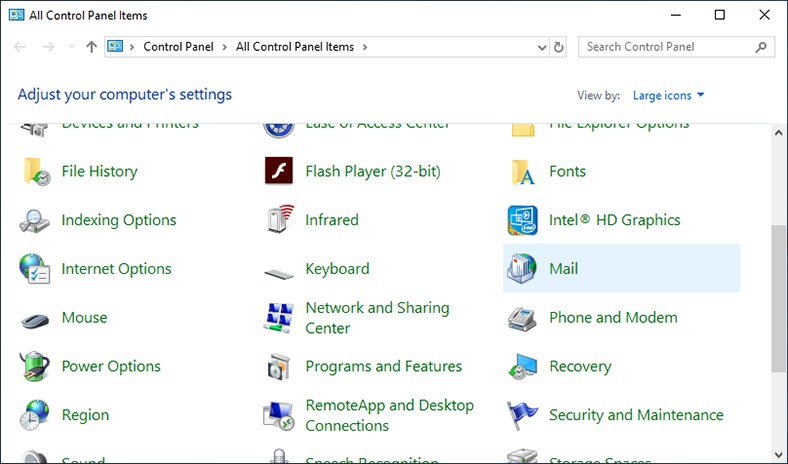The height and width of the screenshot is (464, 788).
Task: Open the Intel HD Graphics link
Action: [615, 220]
